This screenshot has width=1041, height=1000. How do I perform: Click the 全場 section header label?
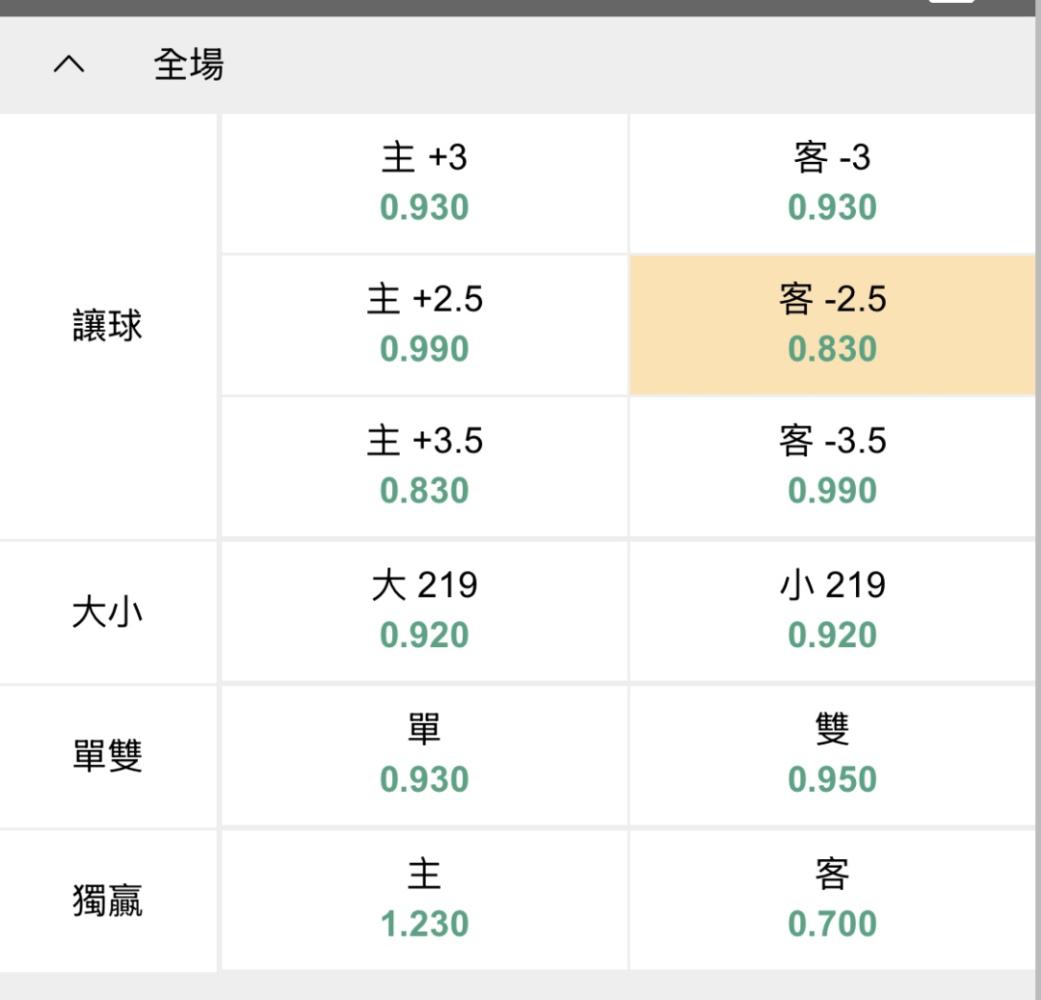pos(188,66)
